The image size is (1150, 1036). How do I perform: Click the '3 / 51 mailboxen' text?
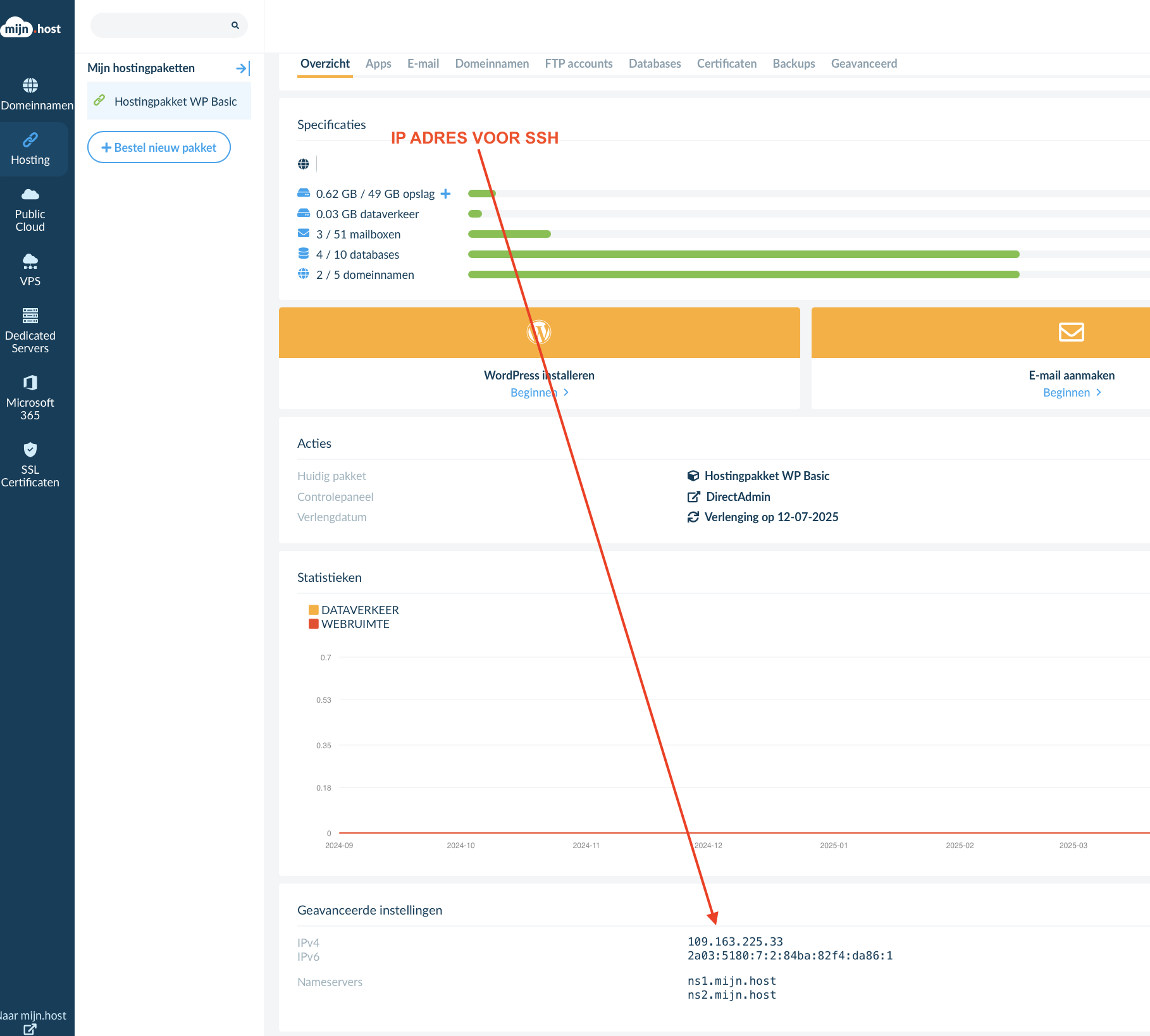[358, 234]
